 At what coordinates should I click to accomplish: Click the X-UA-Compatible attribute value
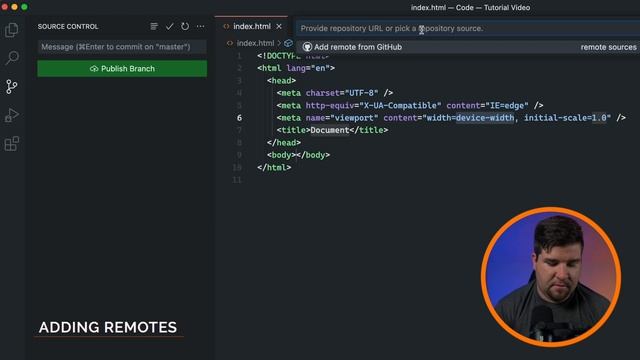coord(400,106)
